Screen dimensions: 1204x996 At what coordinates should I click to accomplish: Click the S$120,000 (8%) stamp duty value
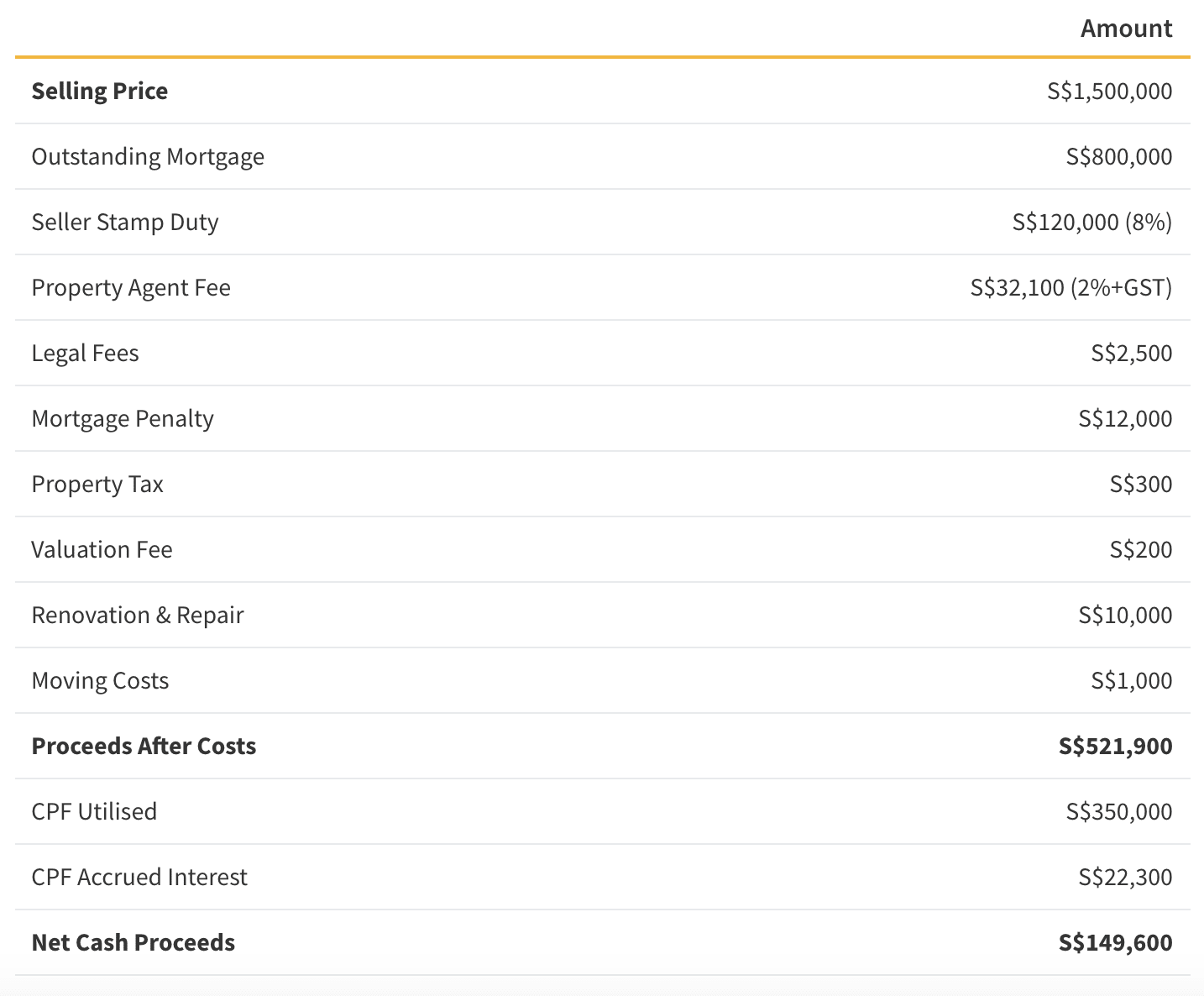coord(1092,222)
